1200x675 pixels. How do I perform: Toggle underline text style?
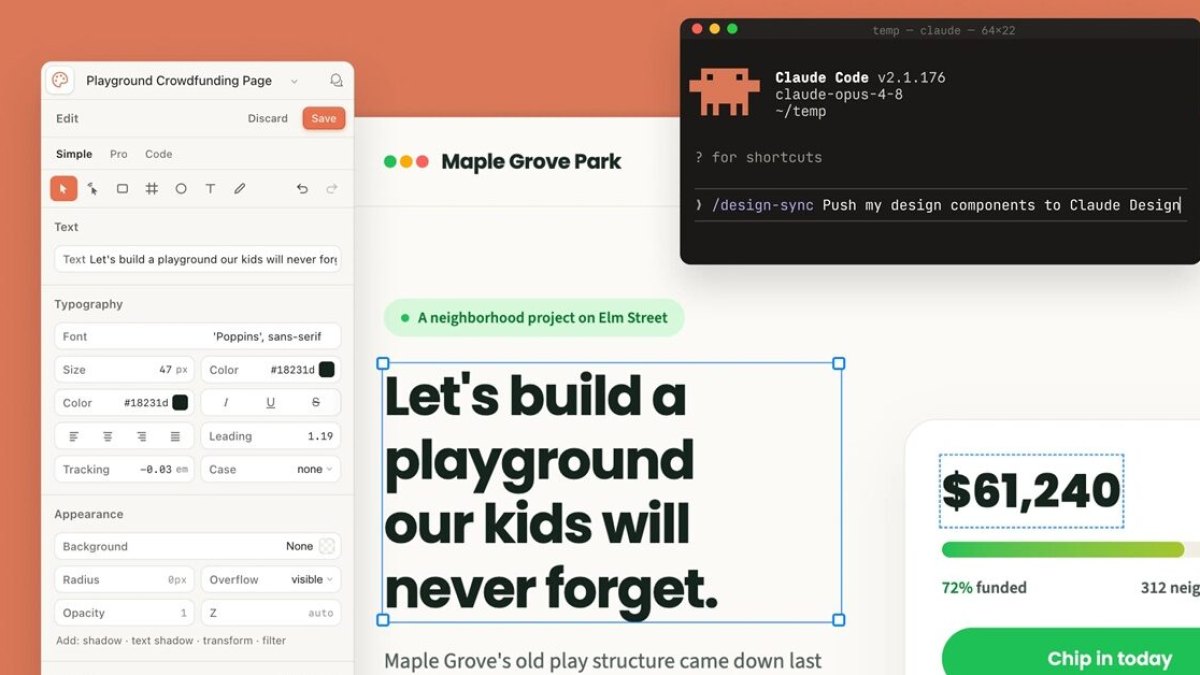271,403
